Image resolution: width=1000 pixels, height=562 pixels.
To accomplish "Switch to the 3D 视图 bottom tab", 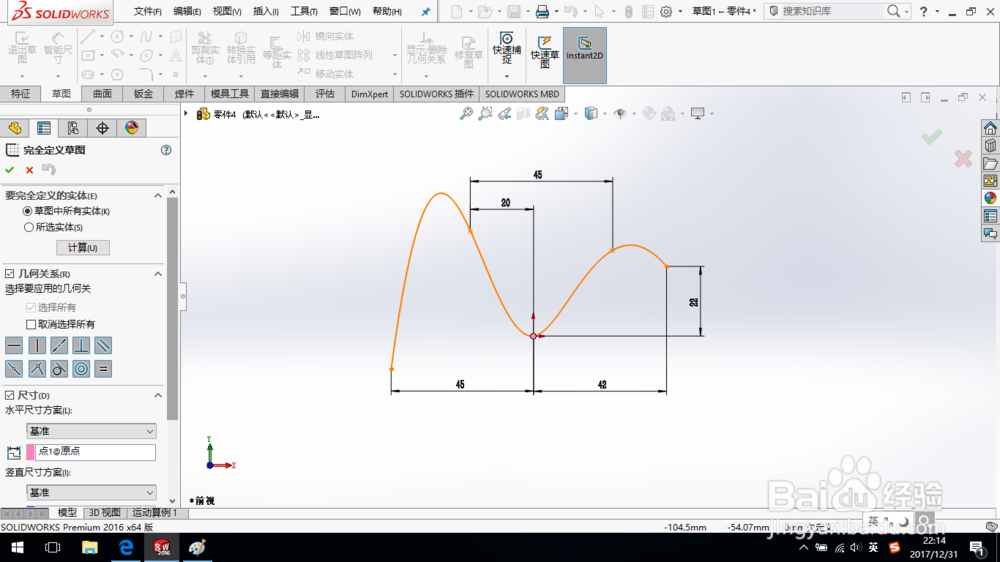I will pyautogui.click(x=105, y=512).
